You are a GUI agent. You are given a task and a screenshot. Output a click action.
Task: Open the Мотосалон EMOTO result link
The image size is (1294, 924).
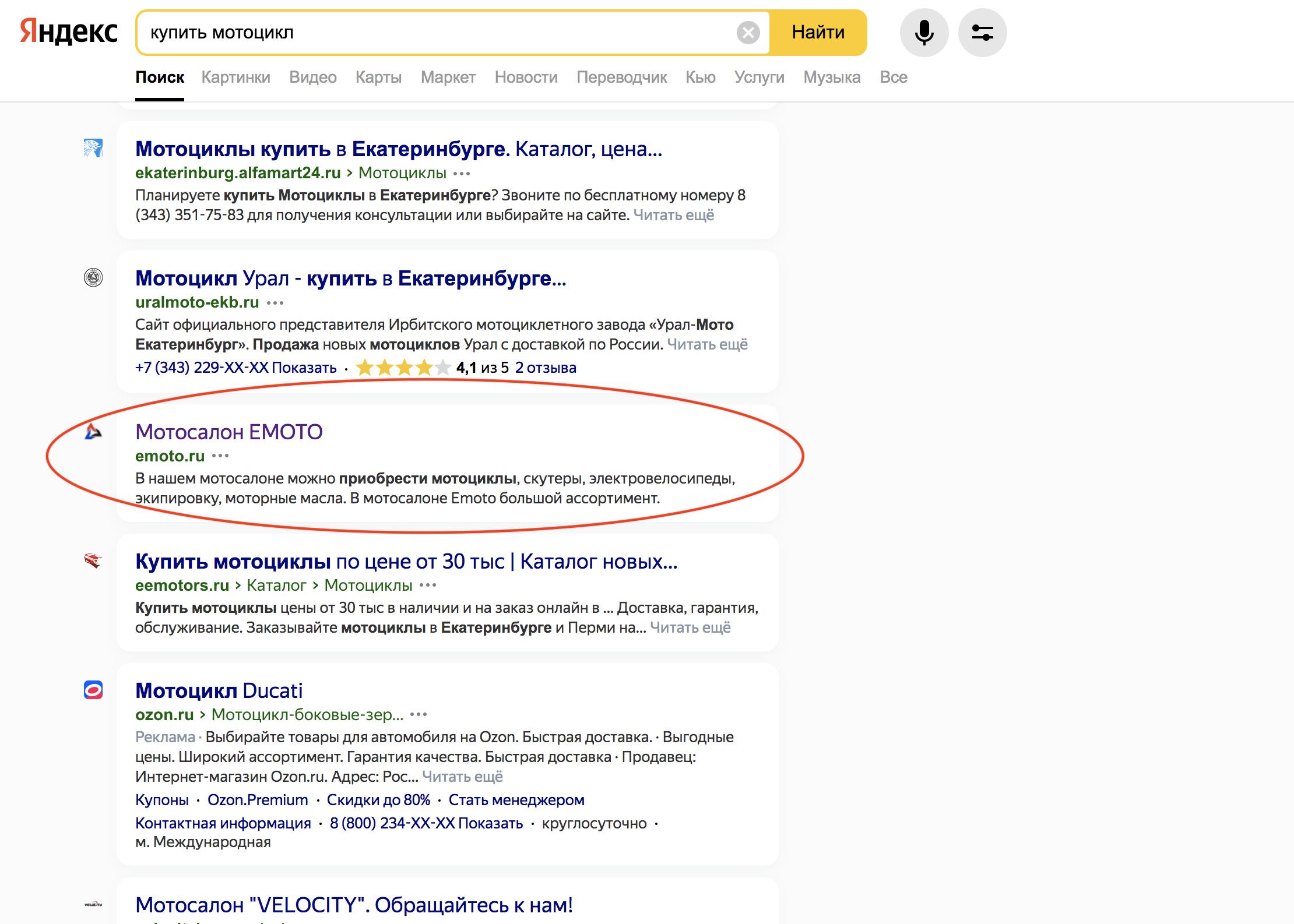pyautogui.click(x=228, y=432)
